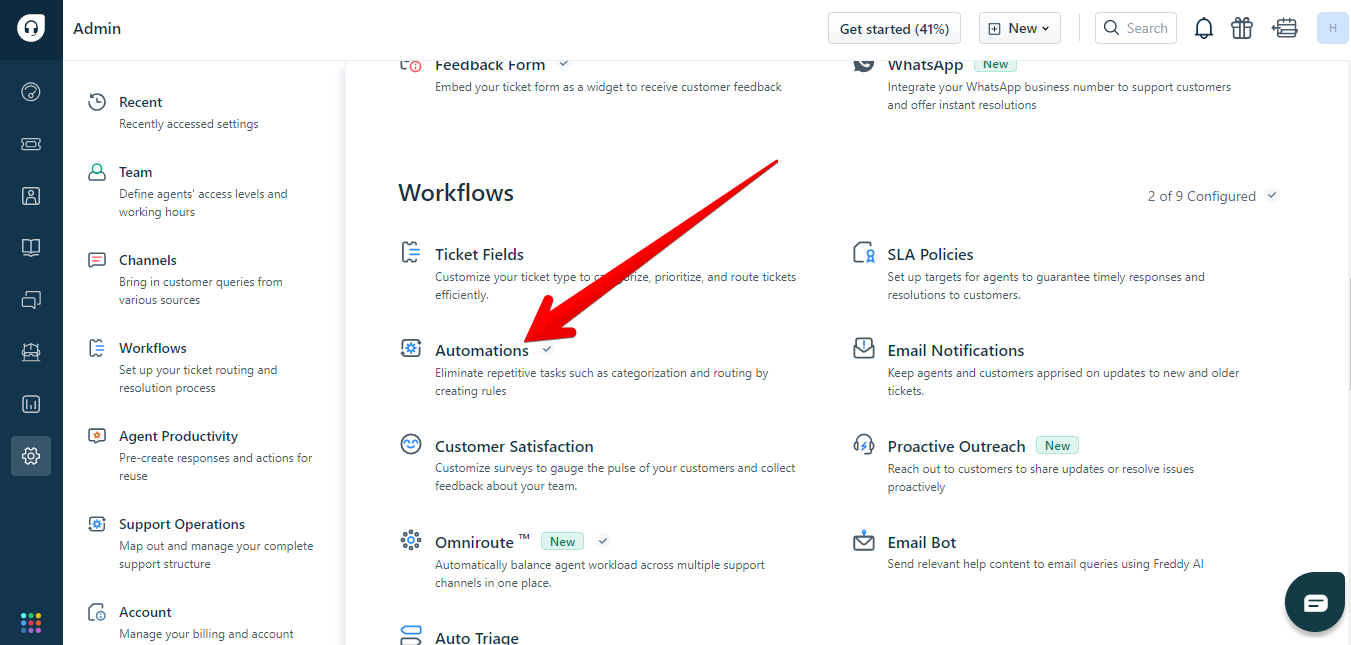Open the New dropdown button

click(x=1020, y=28)
